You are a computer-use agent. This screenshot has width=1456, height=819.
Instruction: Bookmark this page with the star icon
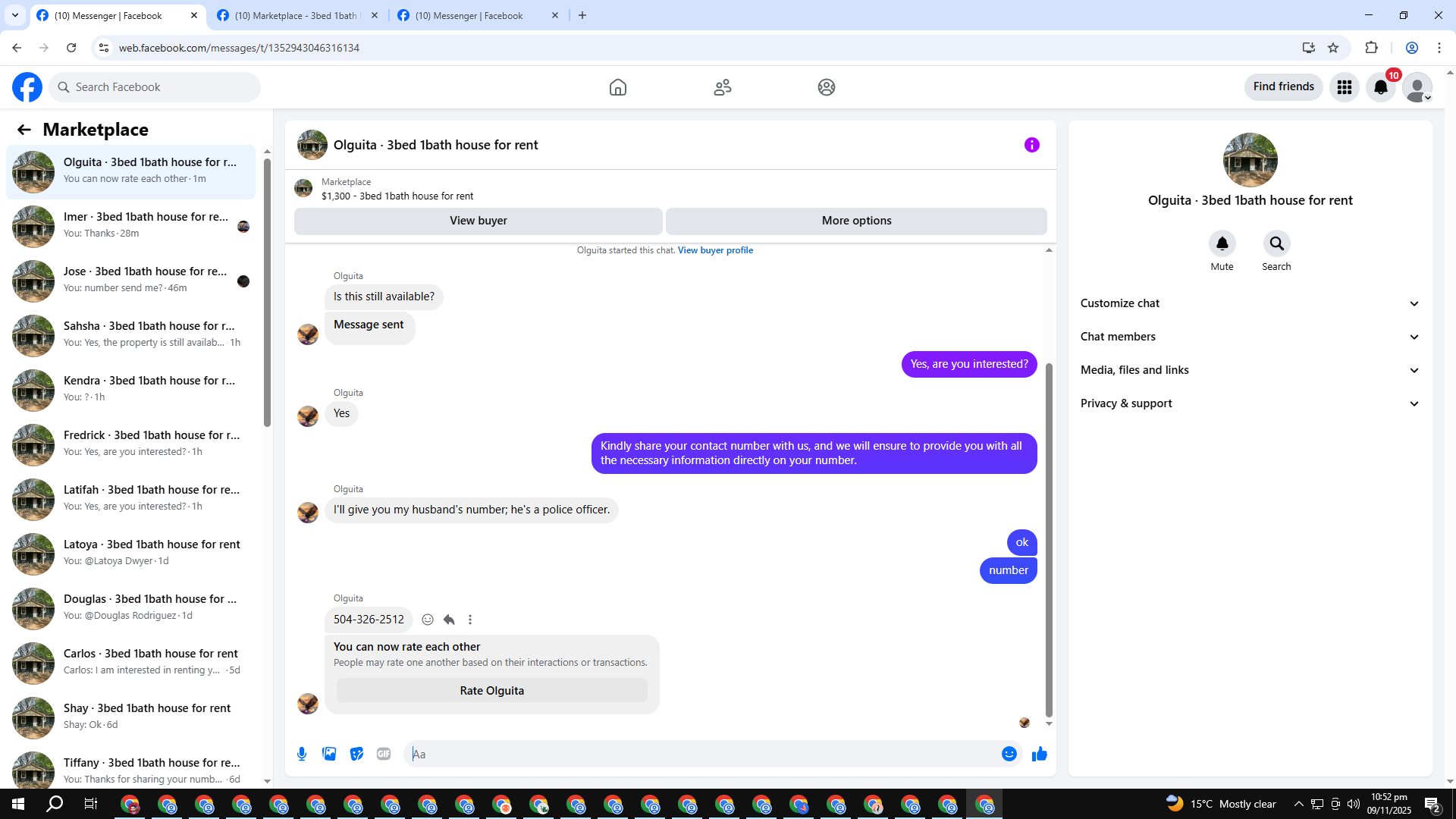(x=1334, y=48)
